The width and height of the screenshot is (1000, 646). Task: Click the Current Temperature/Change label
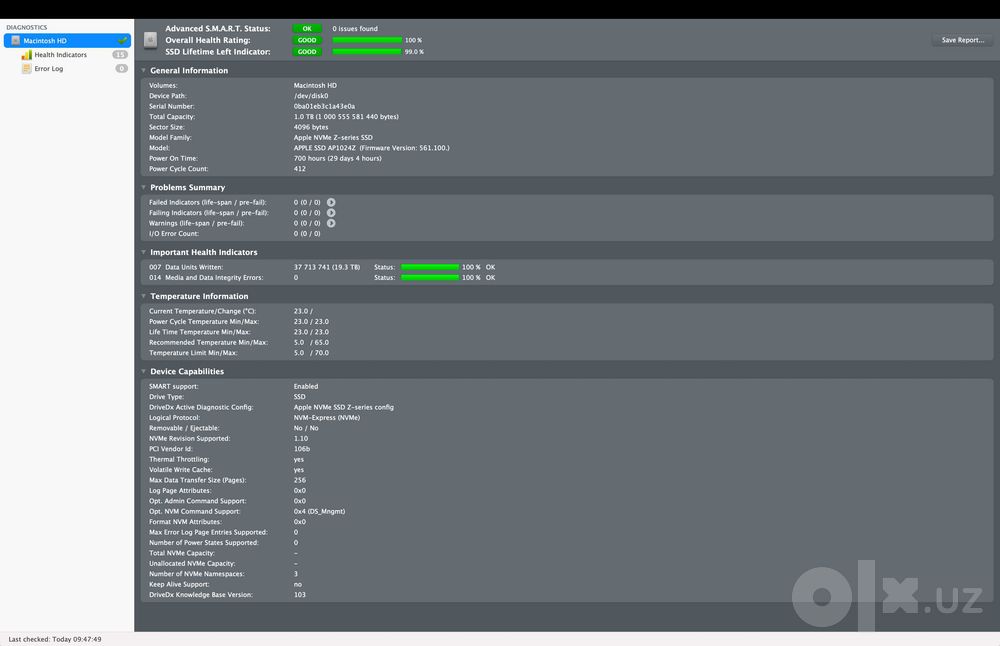coord(202,311)
